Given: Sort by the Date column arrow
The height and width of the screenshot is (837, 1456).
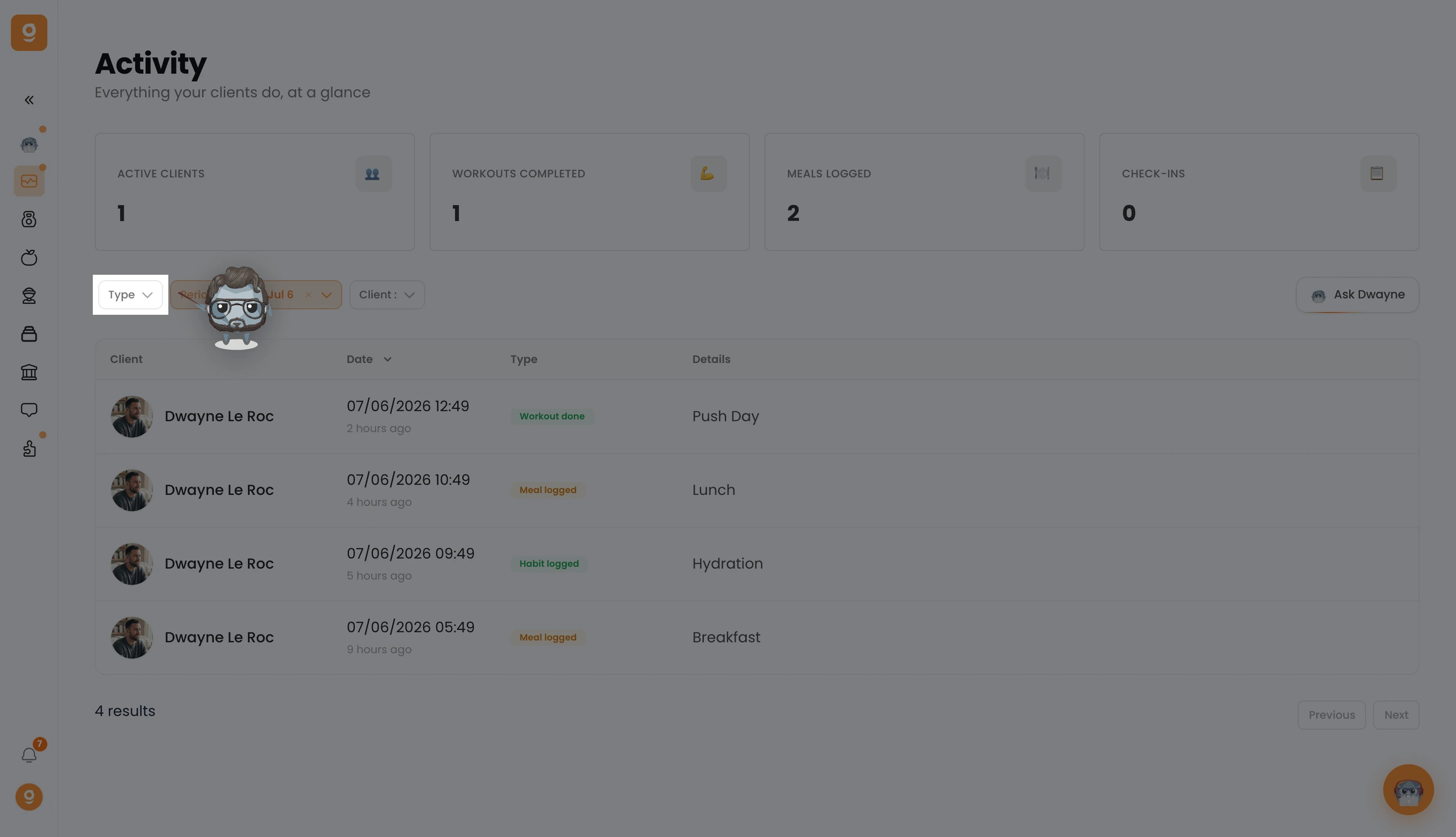Looking at the screenshot, I should pyautogui.click(x=387, y=360).
